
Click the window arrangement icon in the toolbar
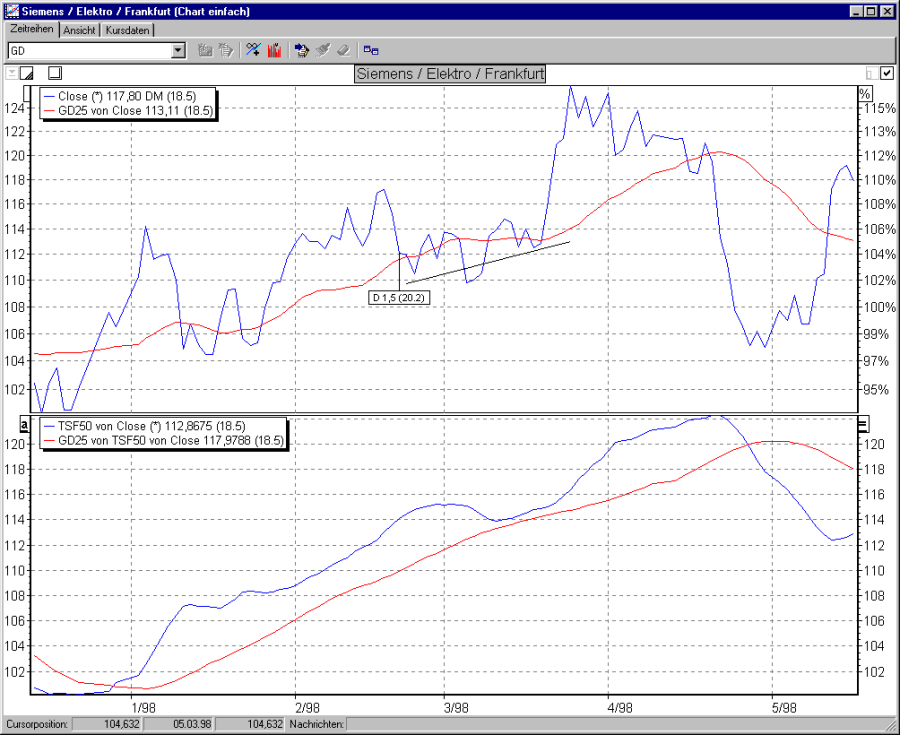pyautogui.click(x=371, y=49)
